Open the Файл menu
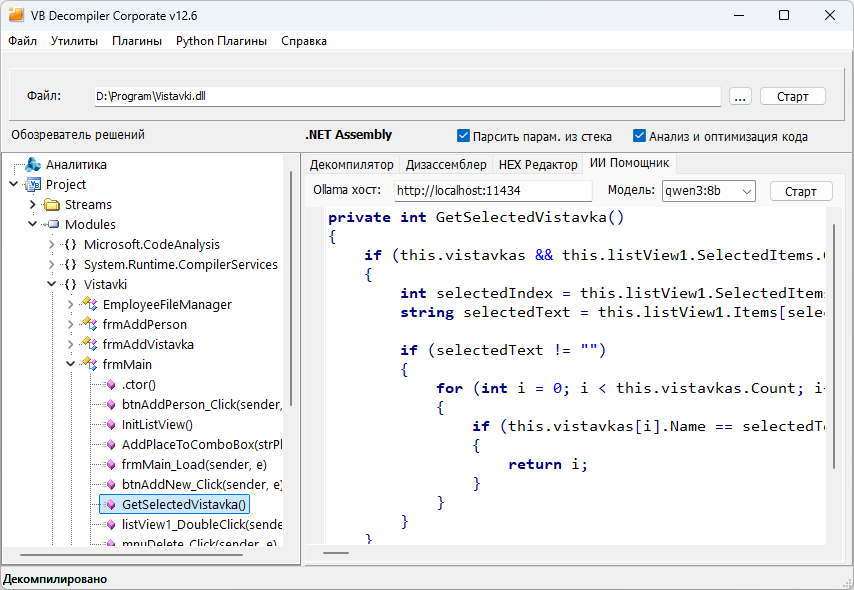 (22, 41)
